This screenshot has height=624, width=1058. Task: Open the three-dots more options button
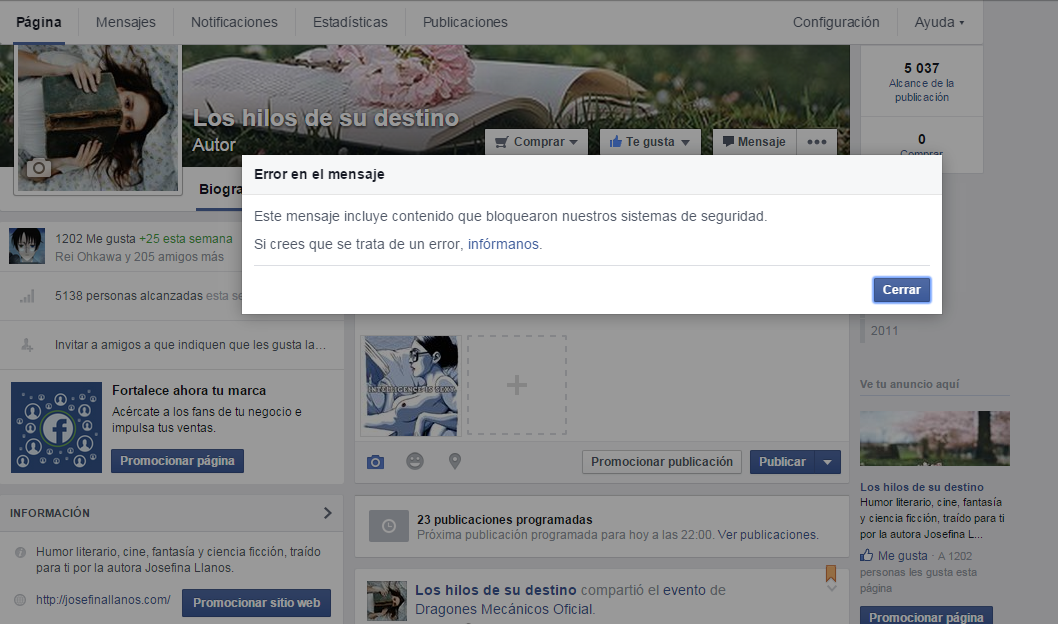pos(817,142)
